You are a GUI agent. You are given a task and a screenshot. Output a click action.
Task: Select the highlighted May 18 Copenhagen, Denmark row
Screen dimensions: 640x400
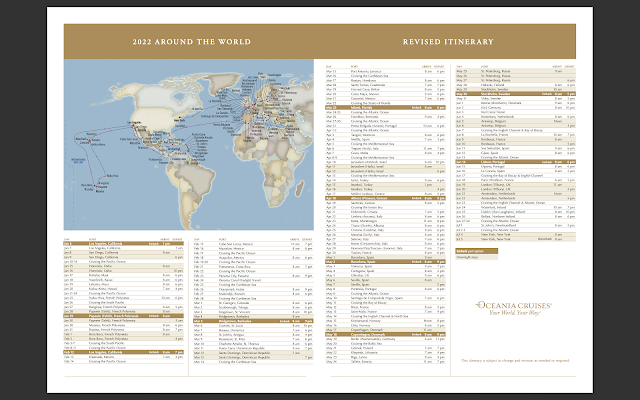tap(385, 334)
